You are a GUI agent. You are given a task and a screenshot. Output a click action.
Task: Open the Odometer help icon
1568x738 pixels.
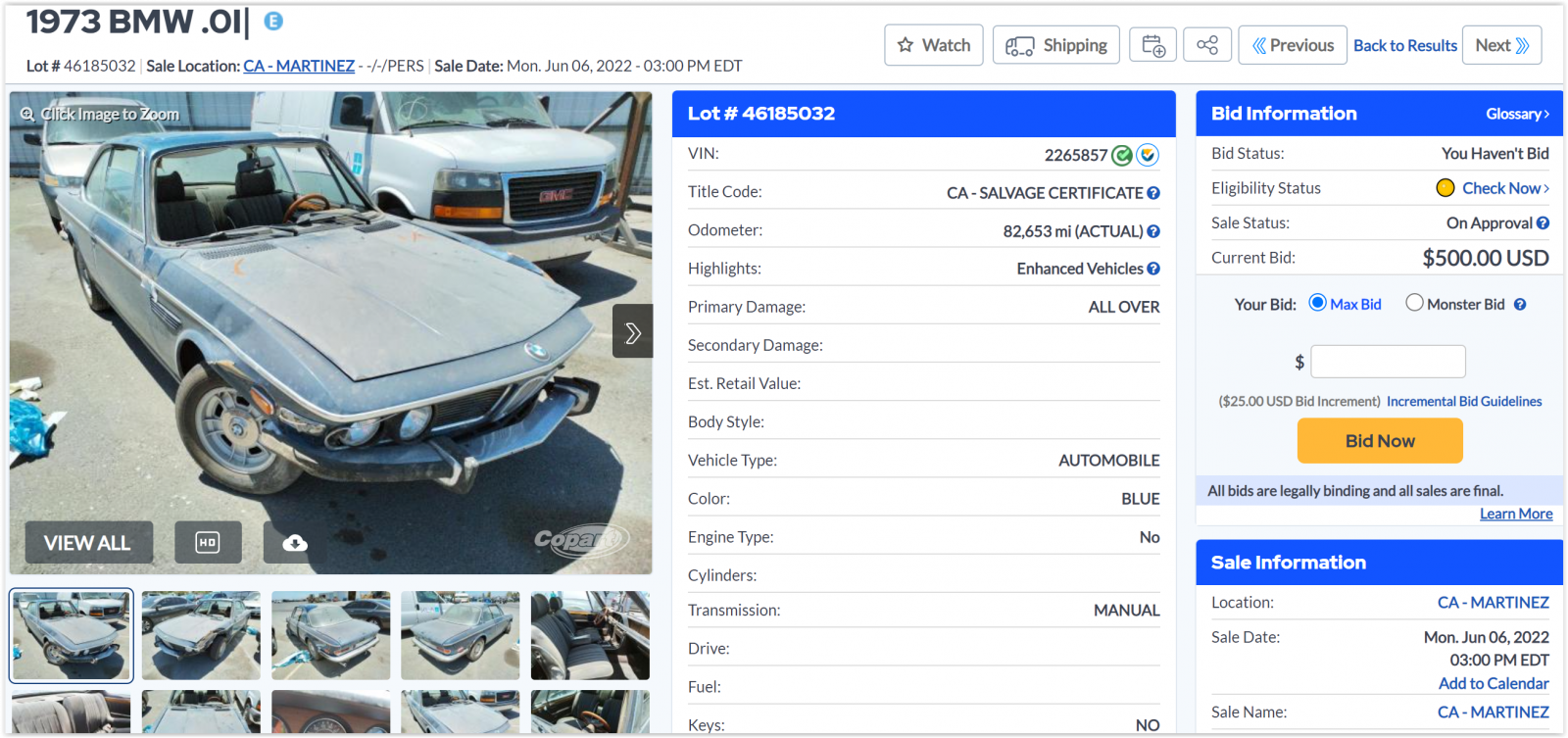pos(1153,231)
